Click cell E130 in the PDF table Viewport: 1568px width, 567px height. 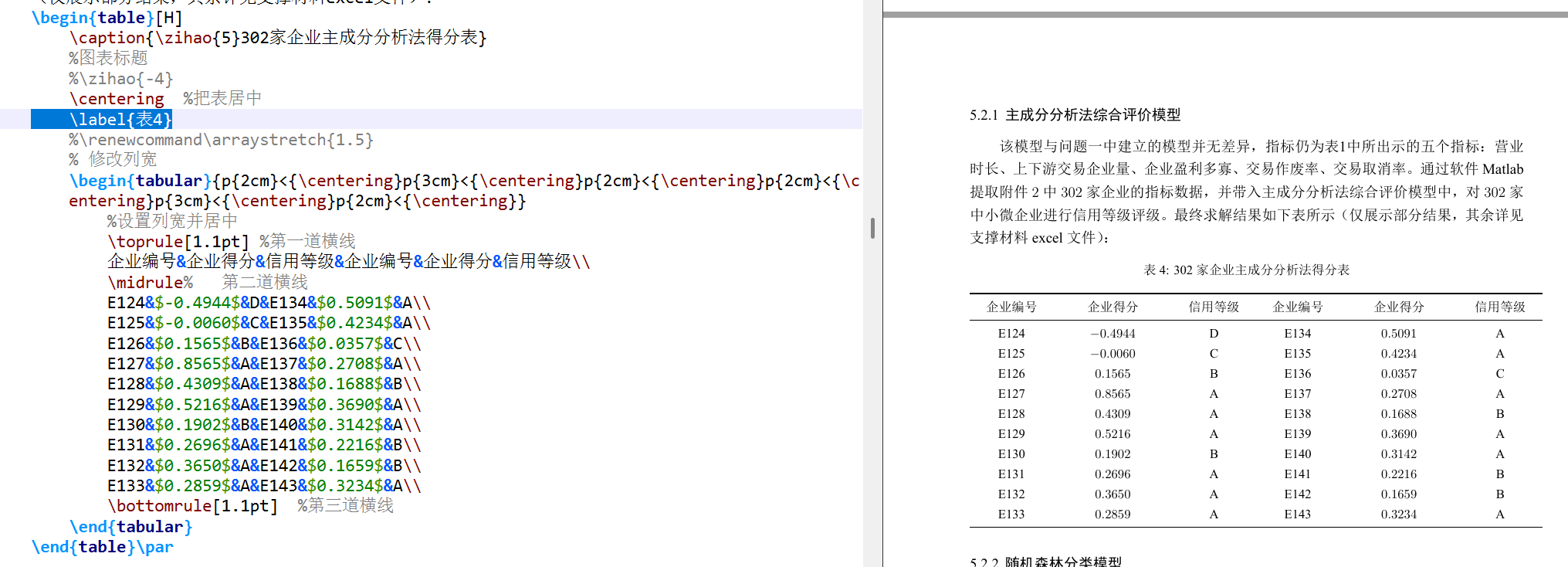tap(1011, 454)
